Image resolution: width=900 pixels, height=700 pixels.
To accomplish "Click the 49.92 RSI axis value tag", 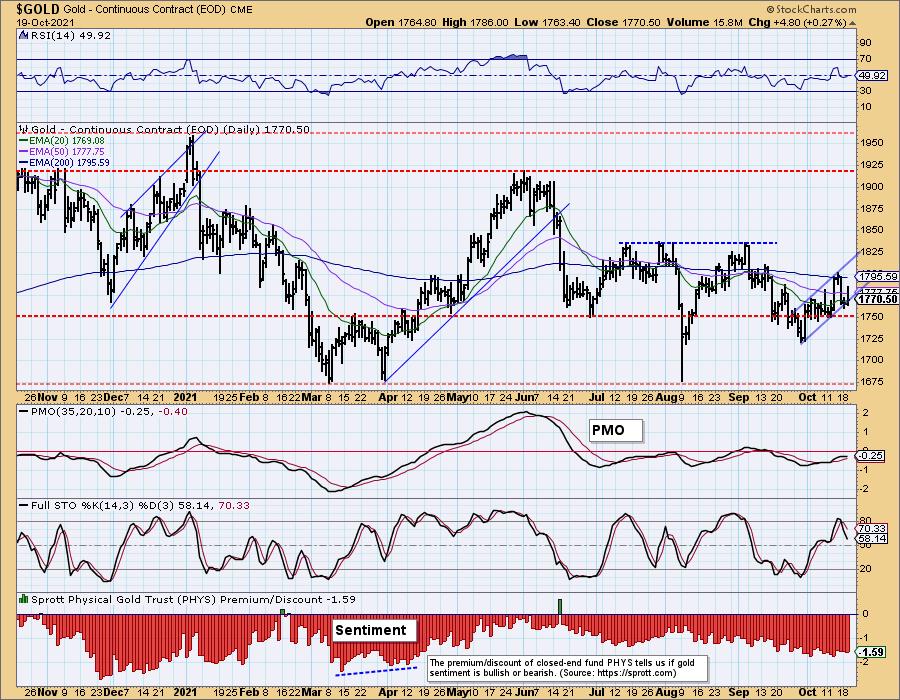I will [x=872, y=75].
